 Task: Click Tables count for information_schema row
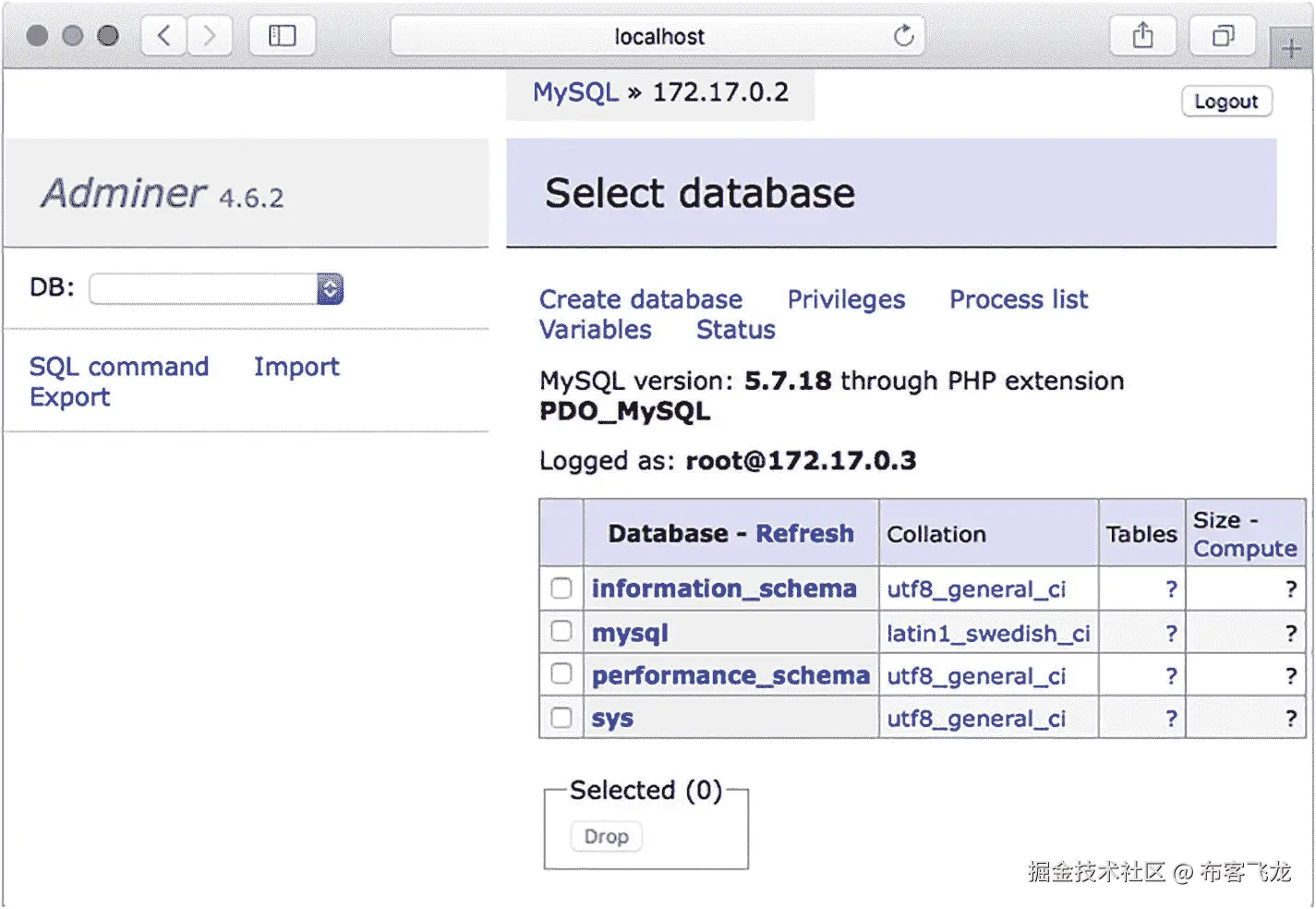1171,589
